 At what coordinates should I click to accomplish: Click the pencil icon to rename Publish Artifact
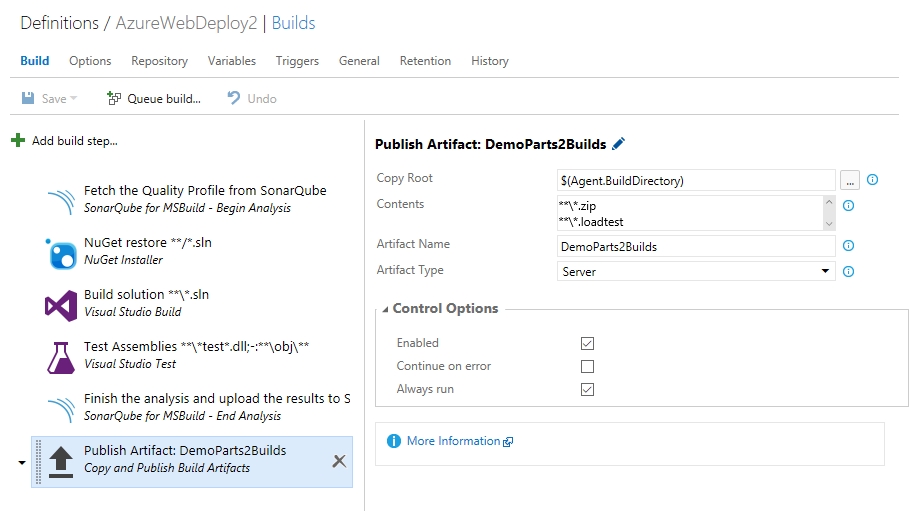pos(619,144)
